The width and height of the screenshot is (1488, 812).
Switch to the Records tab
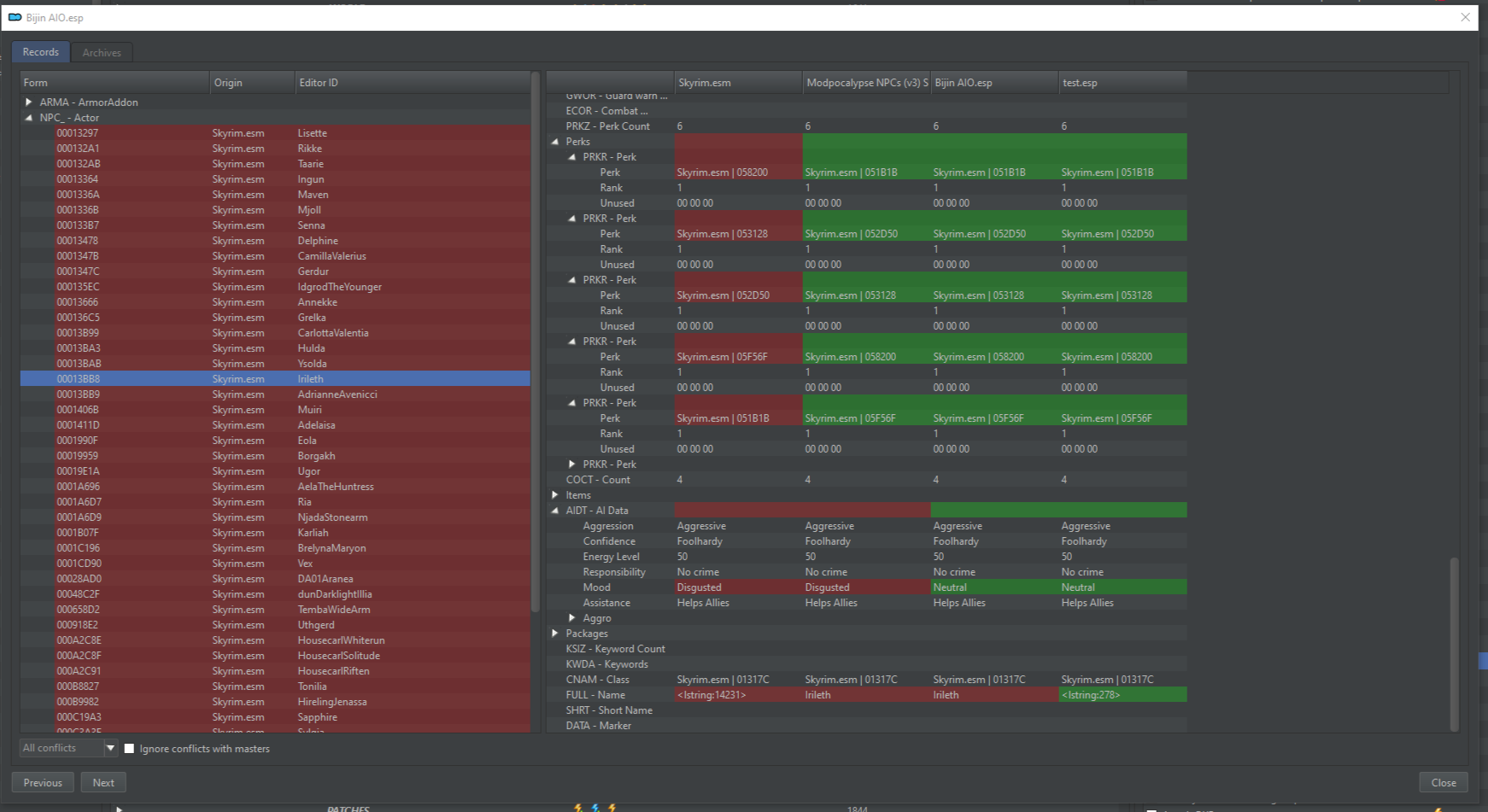(41, 52)
